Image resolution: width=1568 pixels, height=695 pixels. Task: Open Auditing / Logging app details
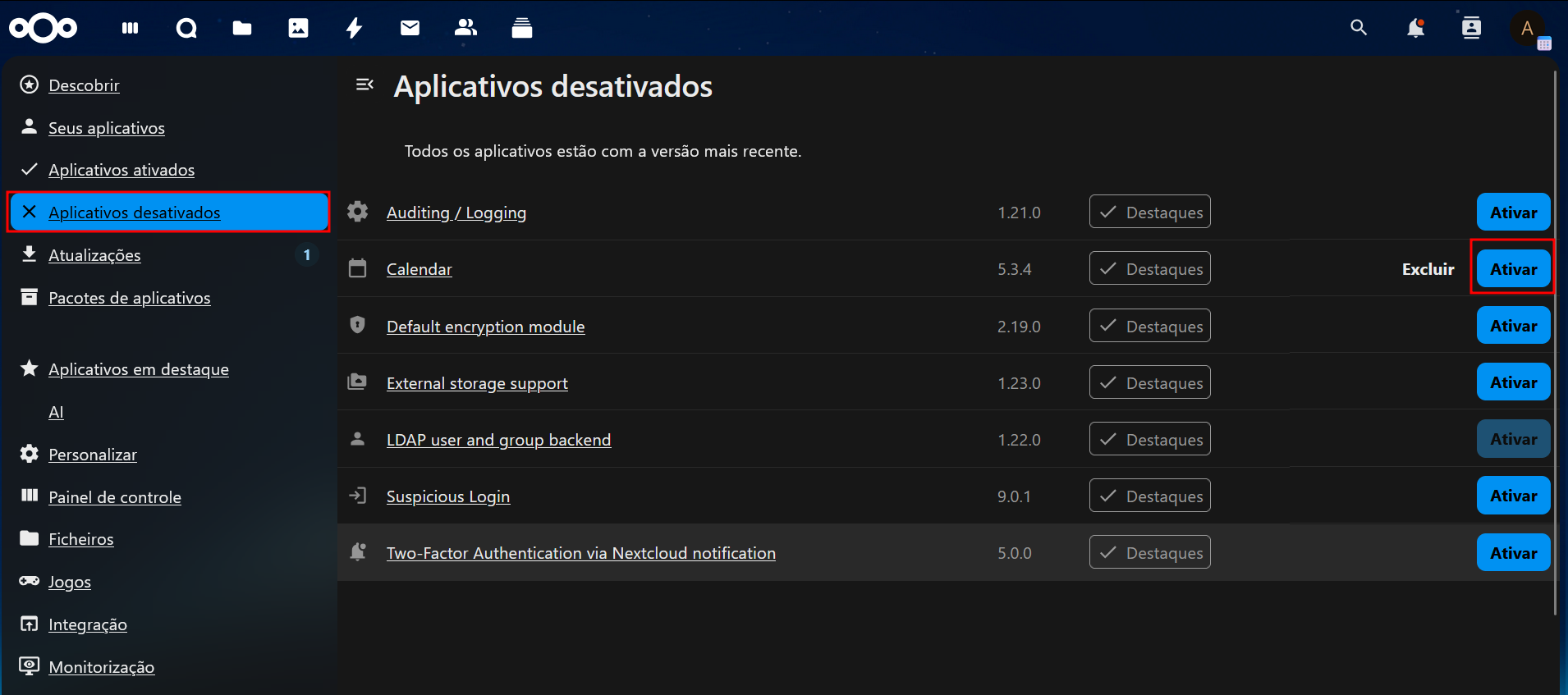tap(456, 213)
